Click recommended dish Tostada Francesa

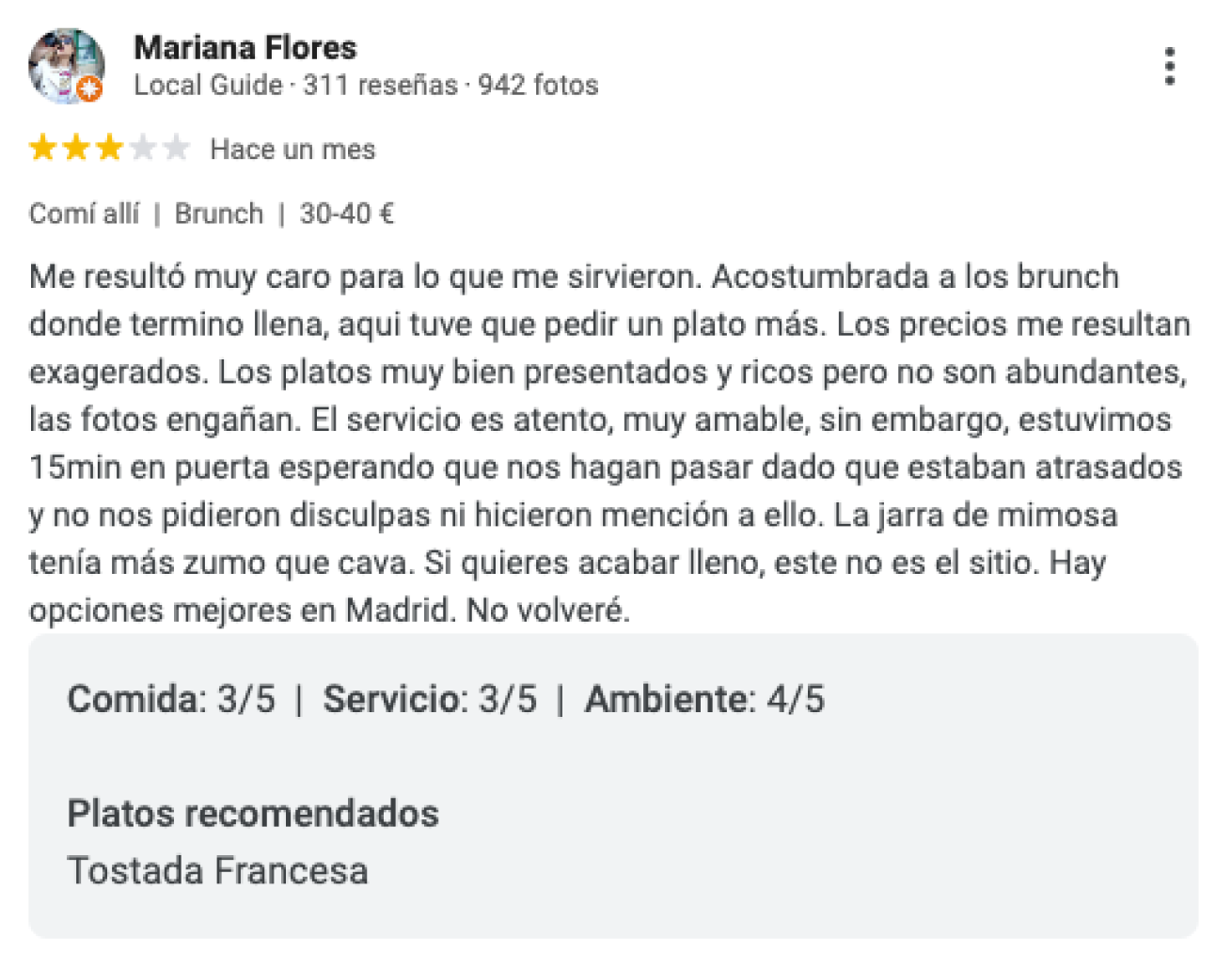(x=217, y=870)
